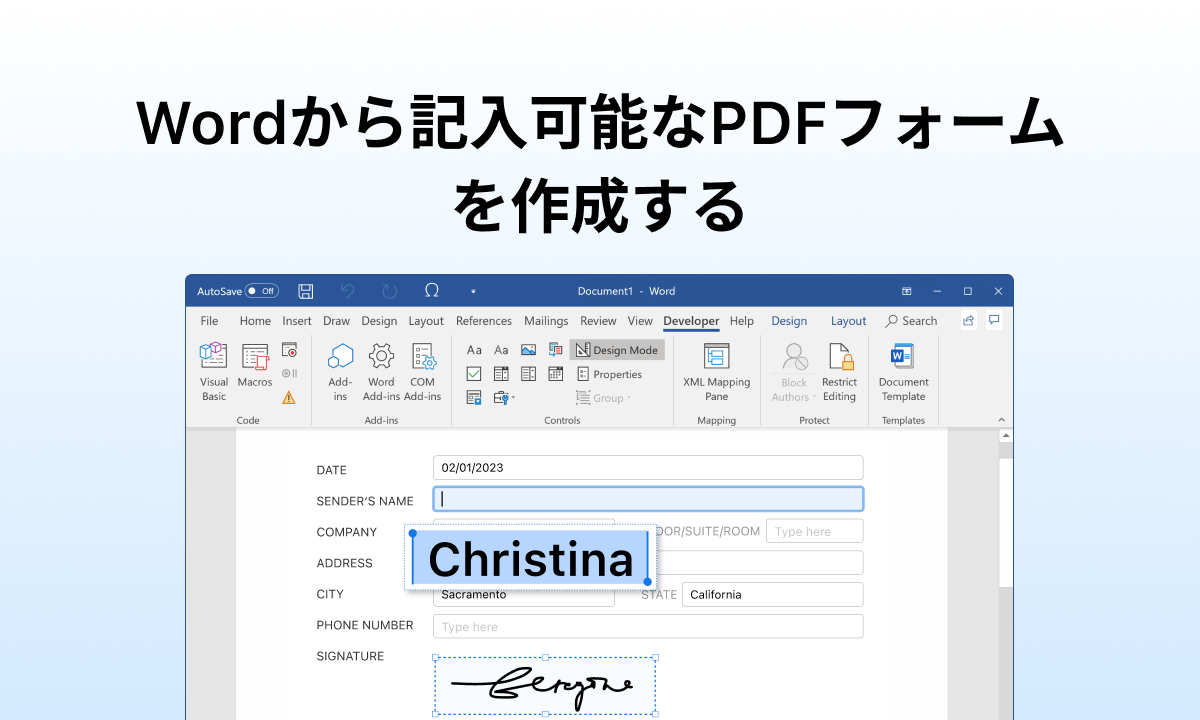Toggle Design Mode off
Screen dimensions: 1200x720
(x=617, y=350)
